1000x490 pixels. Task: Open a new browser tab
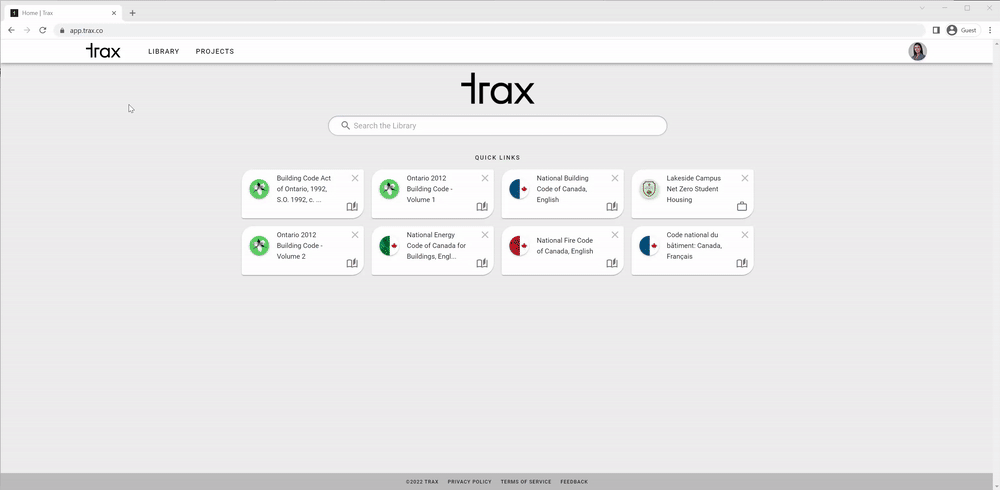pos(133,13)
